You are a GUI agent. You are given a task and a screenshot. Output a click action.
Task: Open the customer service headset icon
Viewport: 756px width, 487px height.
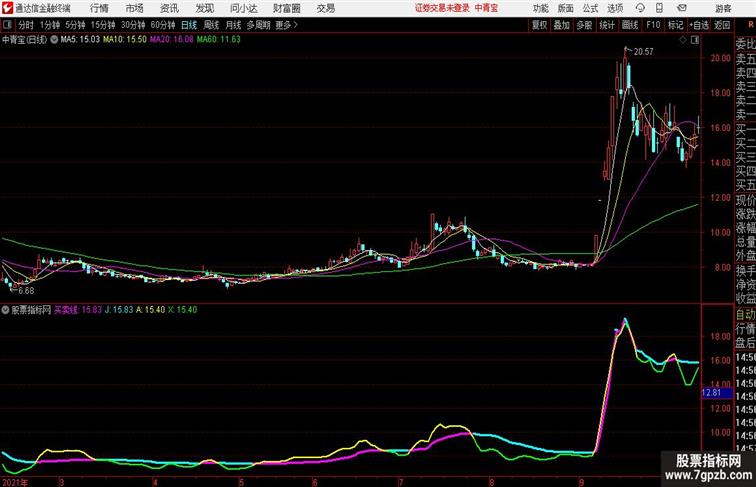click(640, 8)
